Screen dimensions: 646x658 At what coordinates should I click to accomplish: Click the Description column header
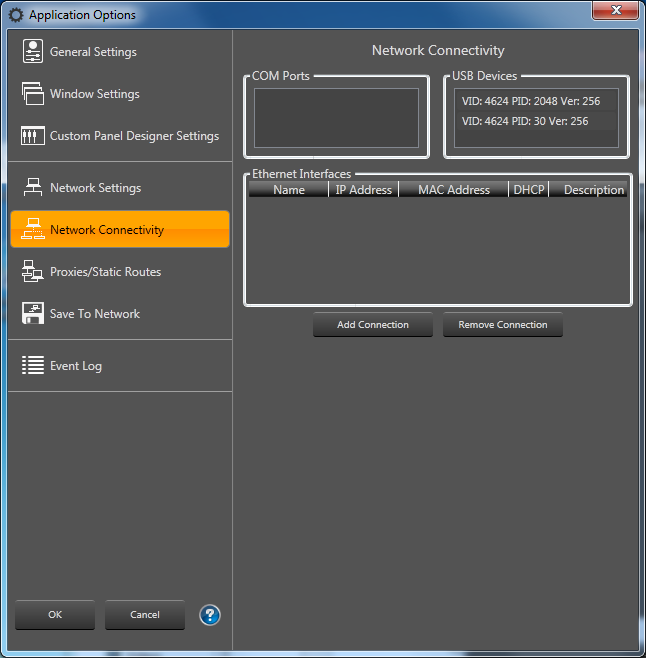click(x=588, y=190)
